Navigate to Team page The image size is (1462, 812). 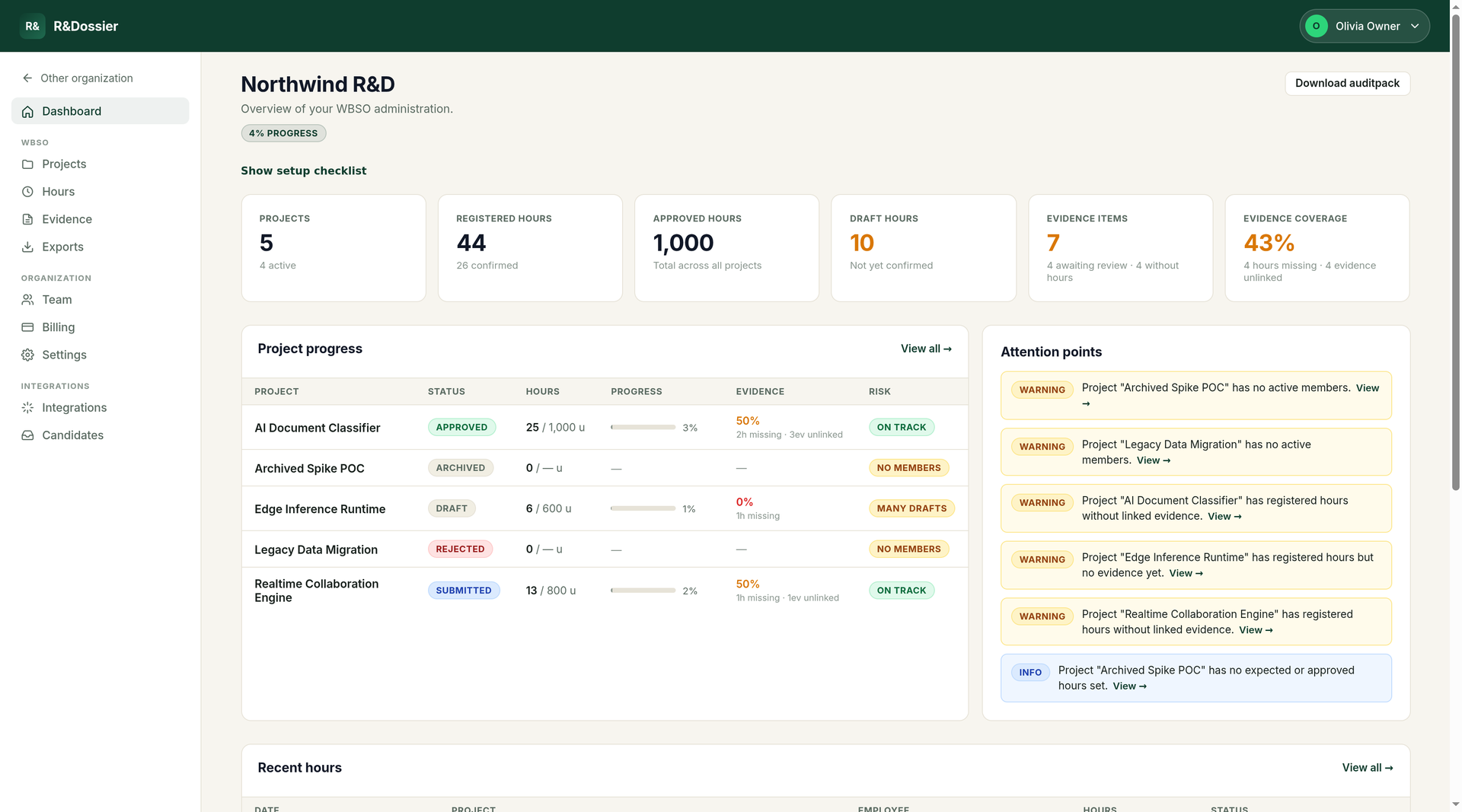(x=101, y=300)
